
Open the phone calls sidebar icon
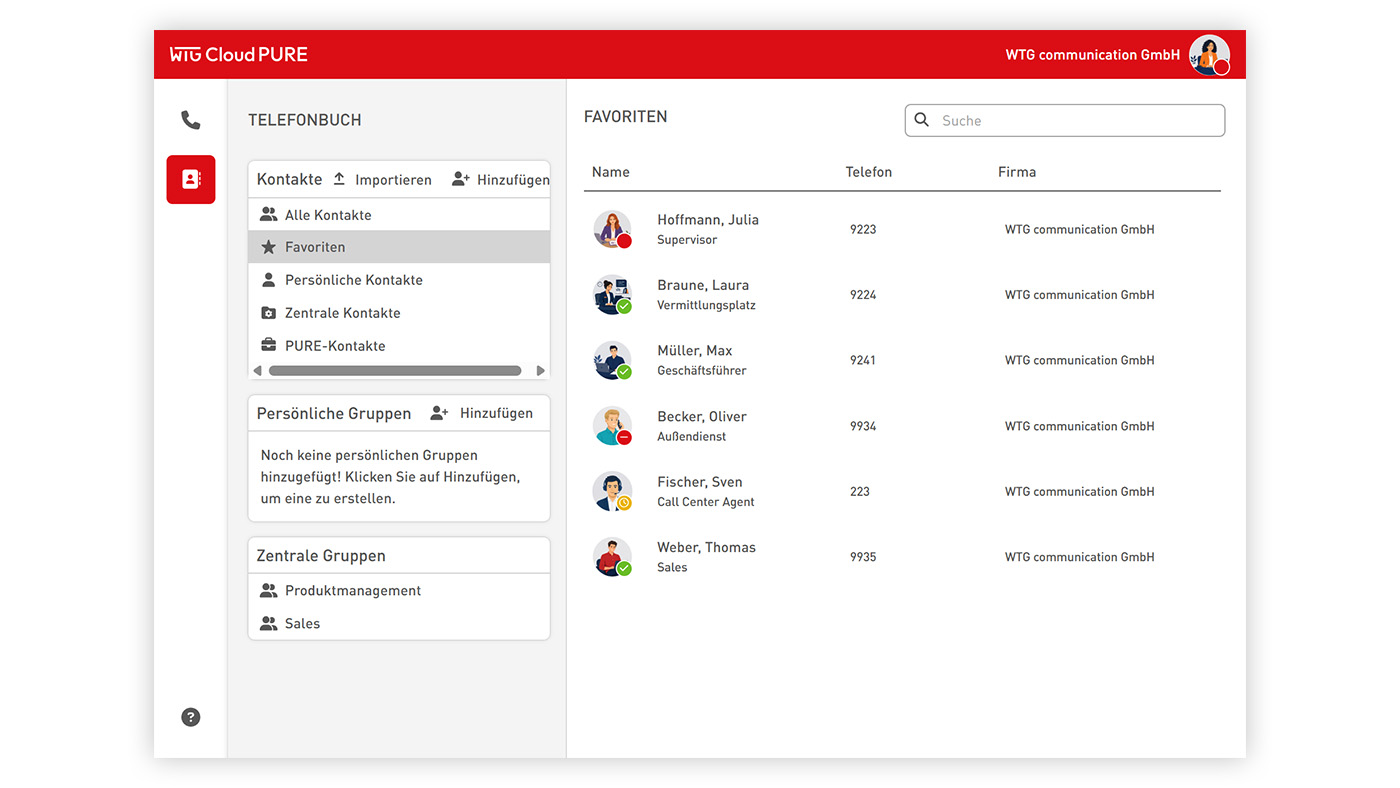pyautogui.click(x=191, y=120)
